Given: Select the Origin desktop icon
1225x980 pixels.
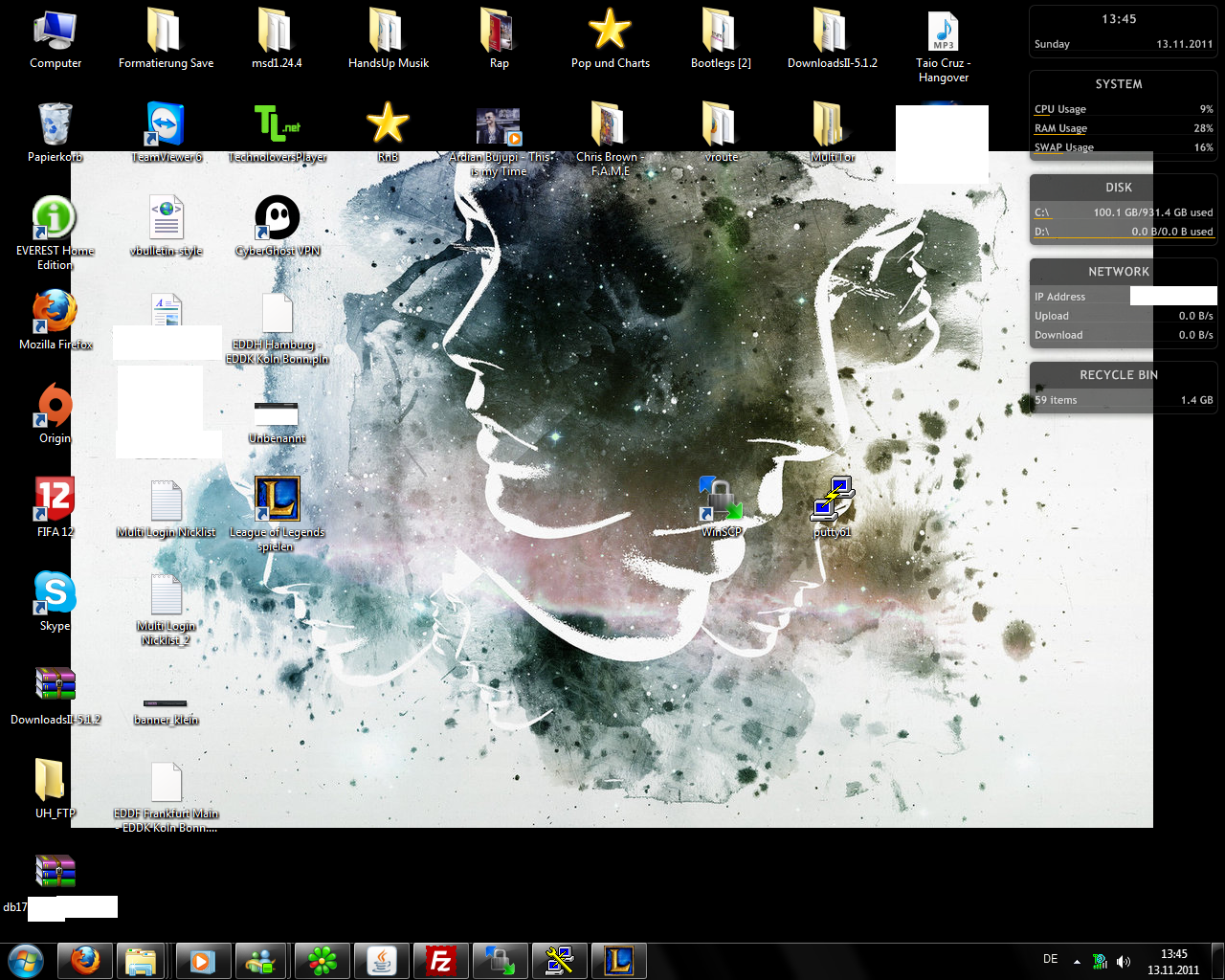Looking at the screenshot, I should point(55,407).
